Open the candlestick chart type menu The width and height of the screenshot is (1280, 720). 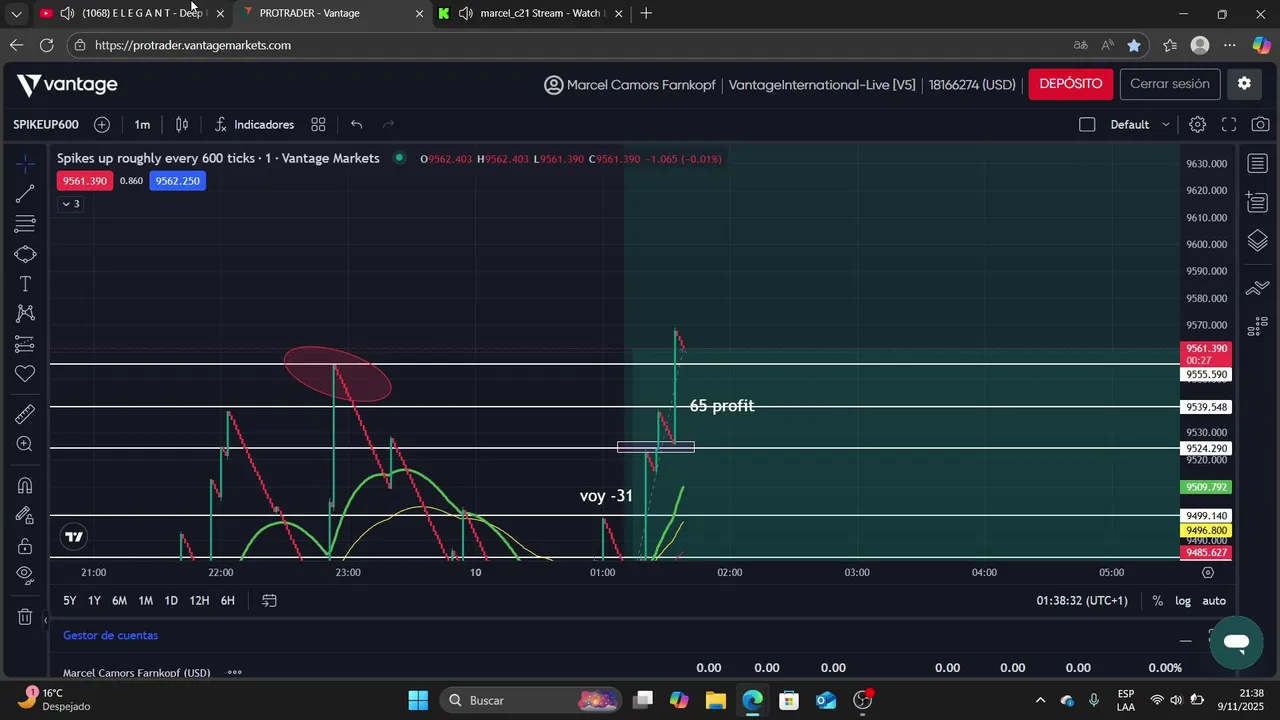click(182, 125)
